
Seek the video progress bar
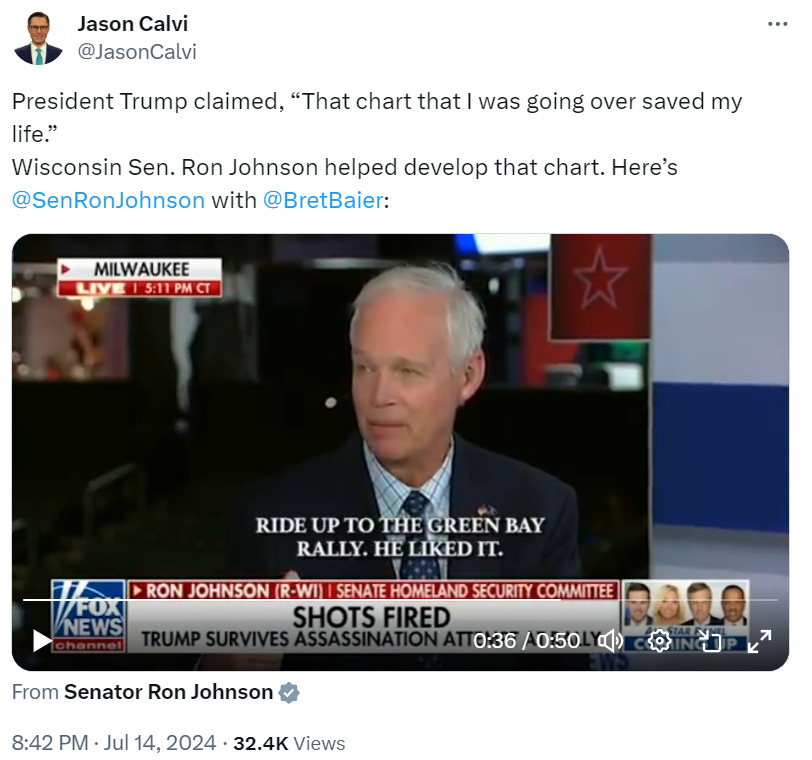pyautogui.click(x=400, y=600)
